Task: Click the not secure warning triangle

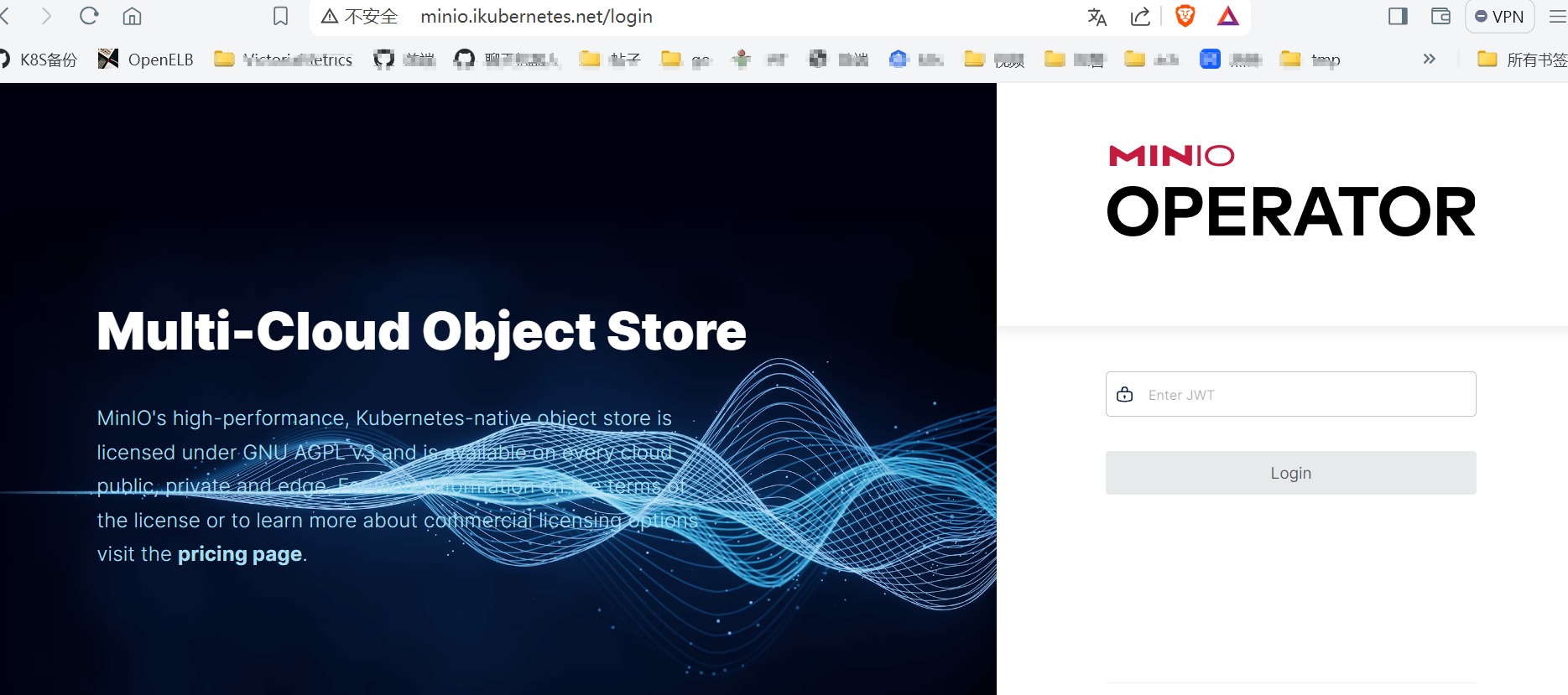Action: pyautogui.click(x=330, y=17)
